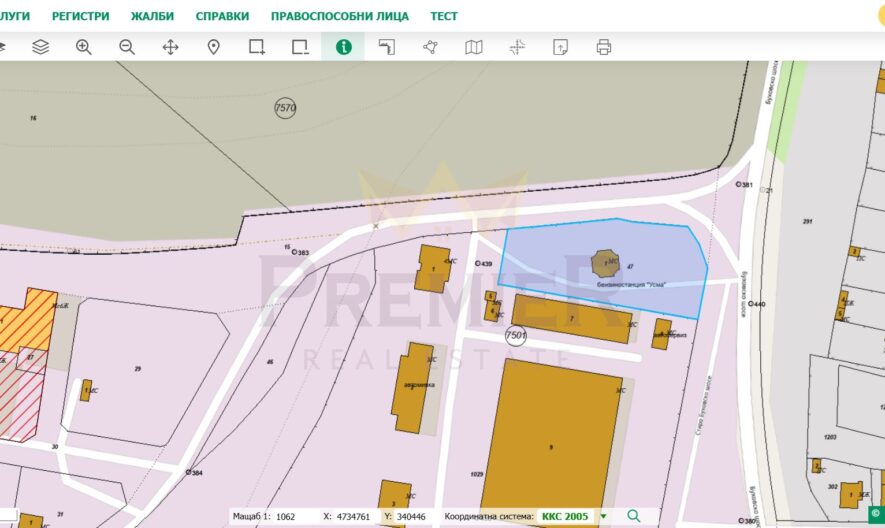This screenshot has width=885, height=528.
Task: Select the polygon drawing tool
Action: [x=430, y=47]
